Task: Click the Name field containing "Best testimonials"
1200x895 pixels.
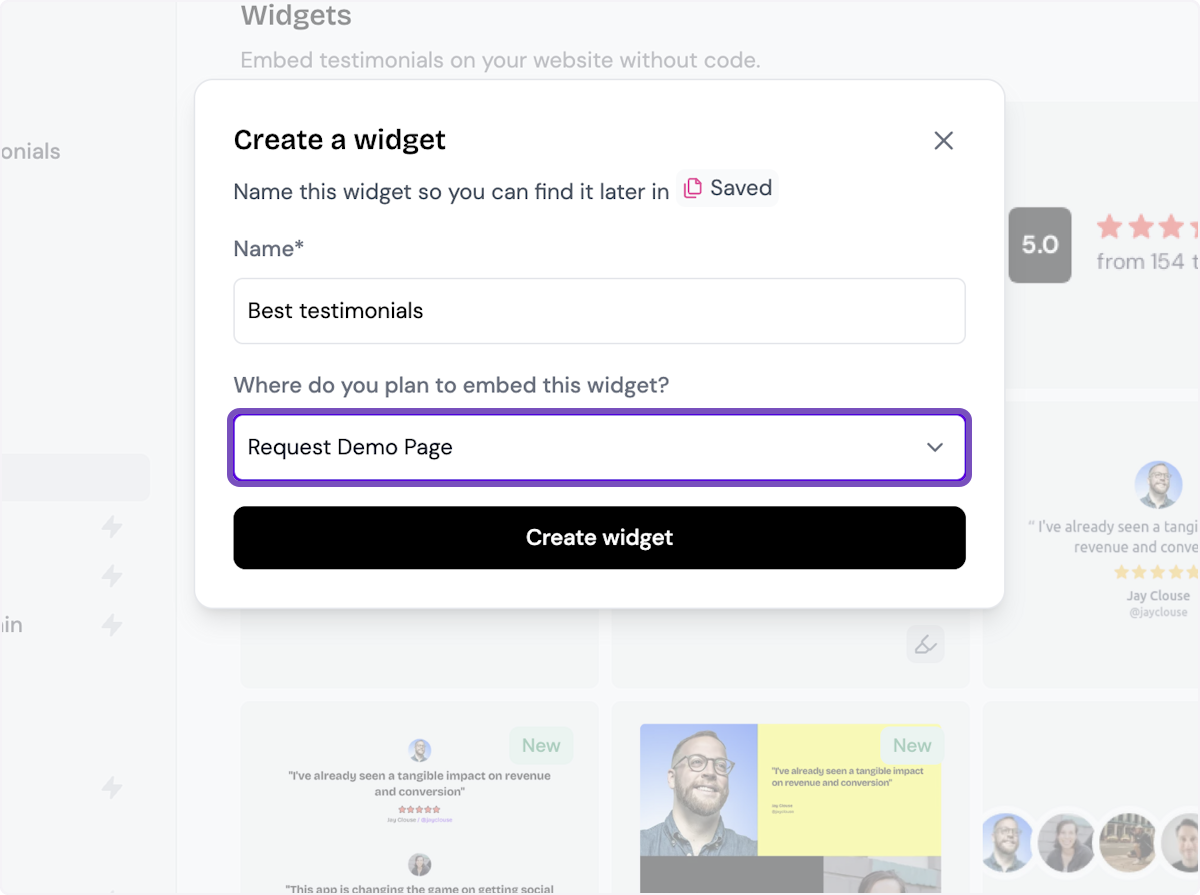Action: [x=599, y=311]
